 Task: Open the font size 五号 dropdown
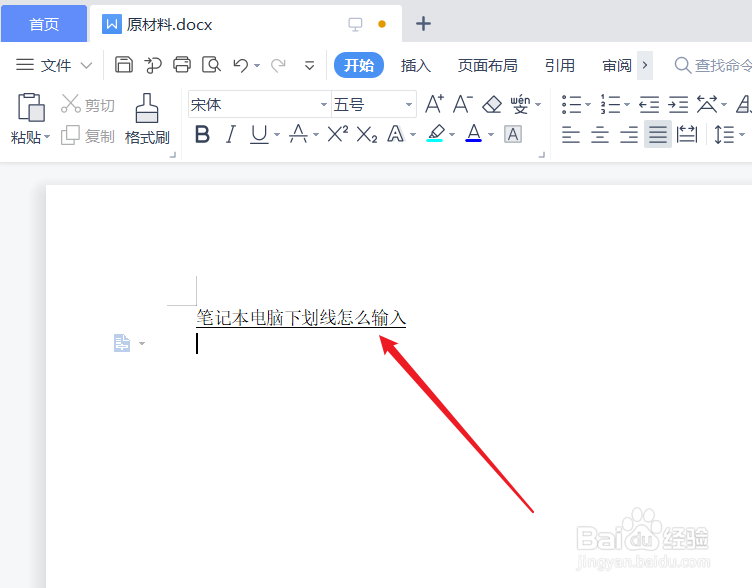pyautogui.click(x=409, y=105)
